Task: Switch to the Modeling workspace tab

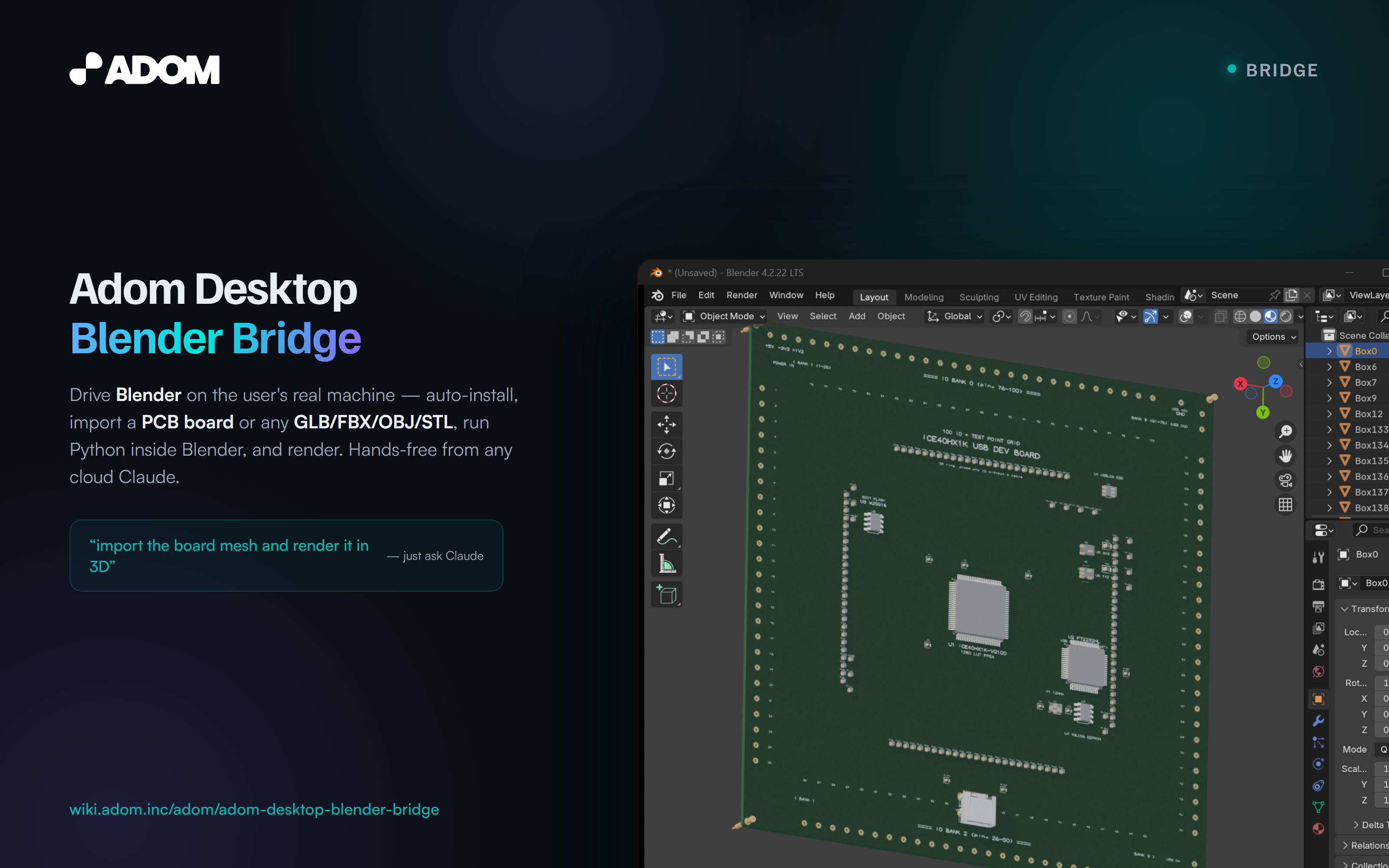Action: pyautogui.click(x=924, y=297)
